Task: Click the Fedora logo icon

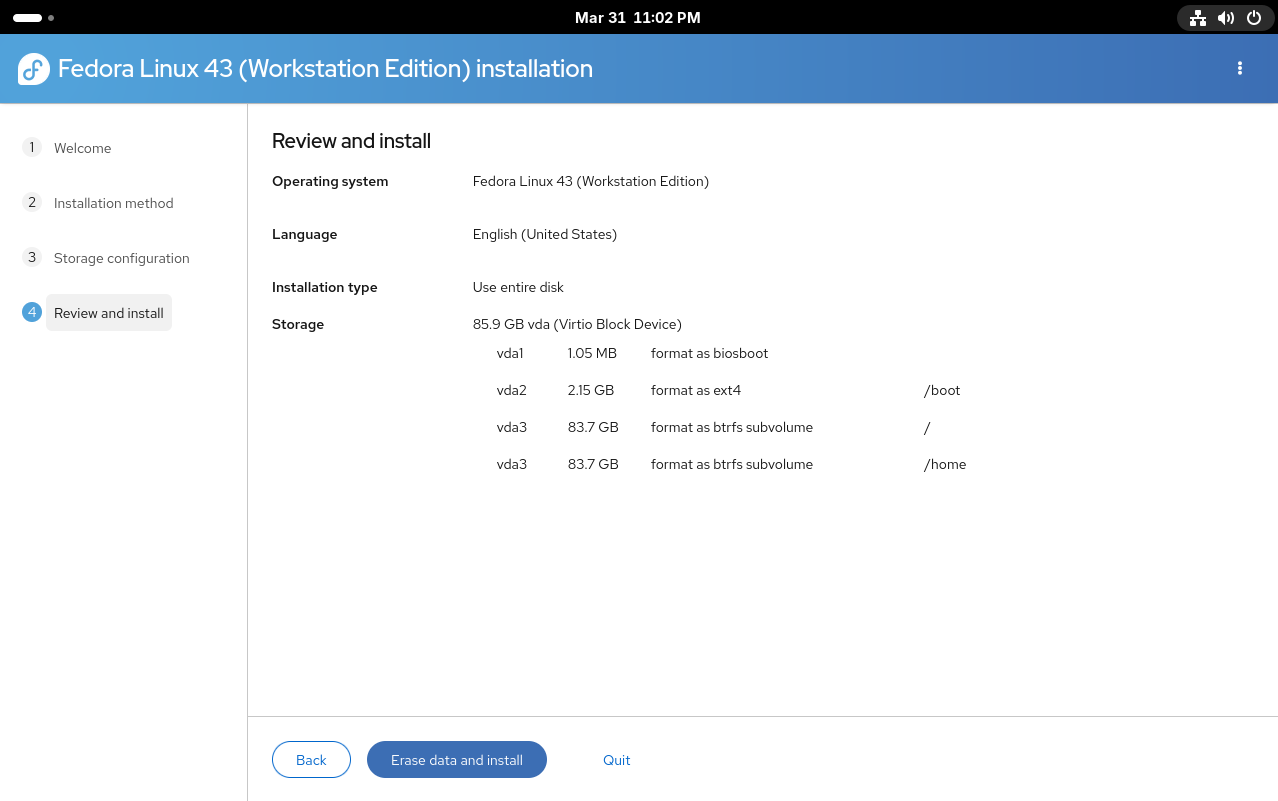Action: [x=34, y=69]
